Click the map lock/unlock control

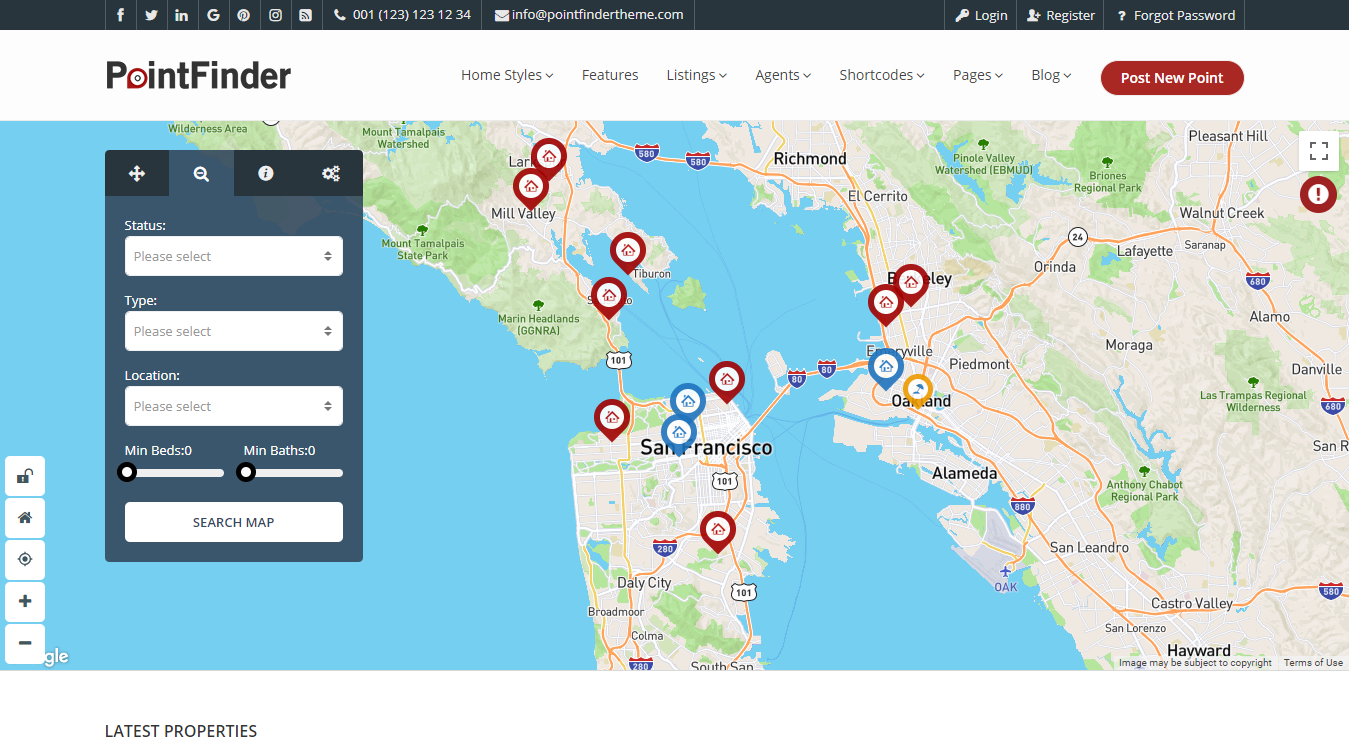[24, 475]
